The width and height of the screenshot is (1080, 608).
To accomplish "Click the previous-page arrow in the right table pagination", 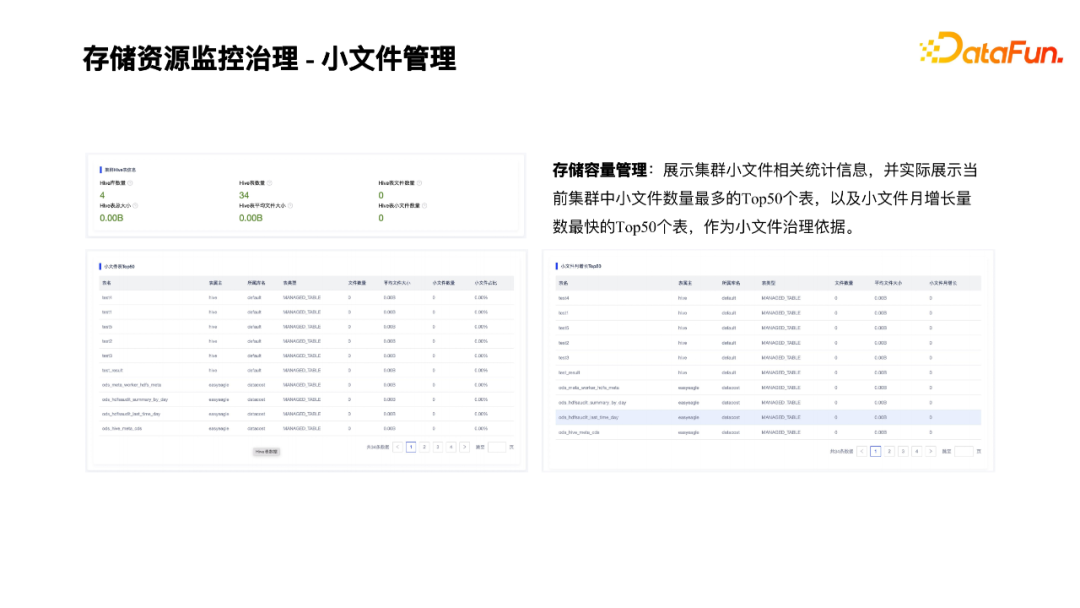I will coord(861,450).
